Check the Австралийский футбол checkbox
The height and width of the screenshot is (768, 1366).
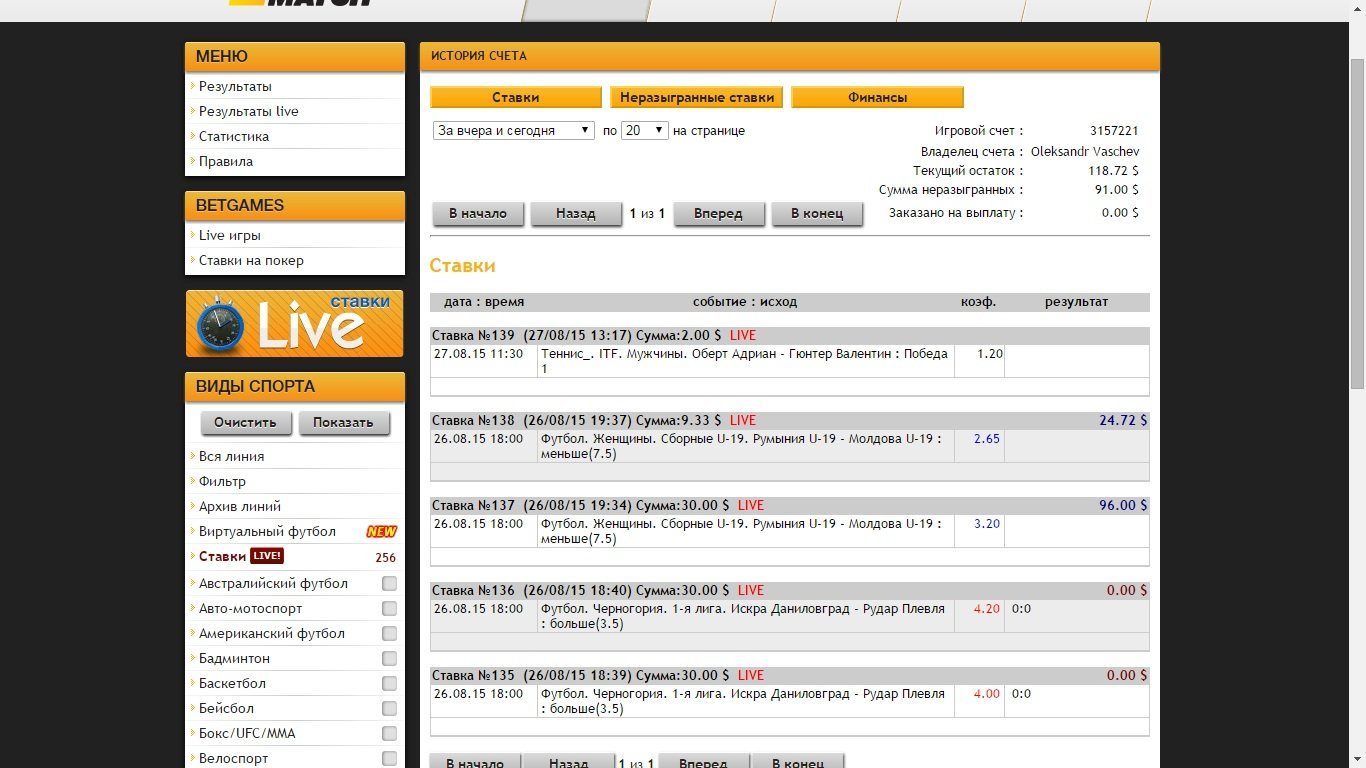[389, 584]
